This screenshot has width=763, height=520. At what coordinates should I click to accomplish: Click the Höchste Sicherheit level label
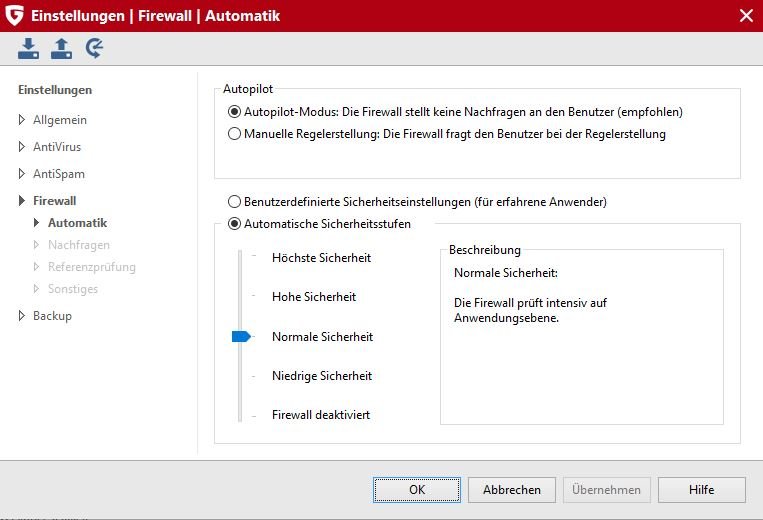(x=321, y=258)
